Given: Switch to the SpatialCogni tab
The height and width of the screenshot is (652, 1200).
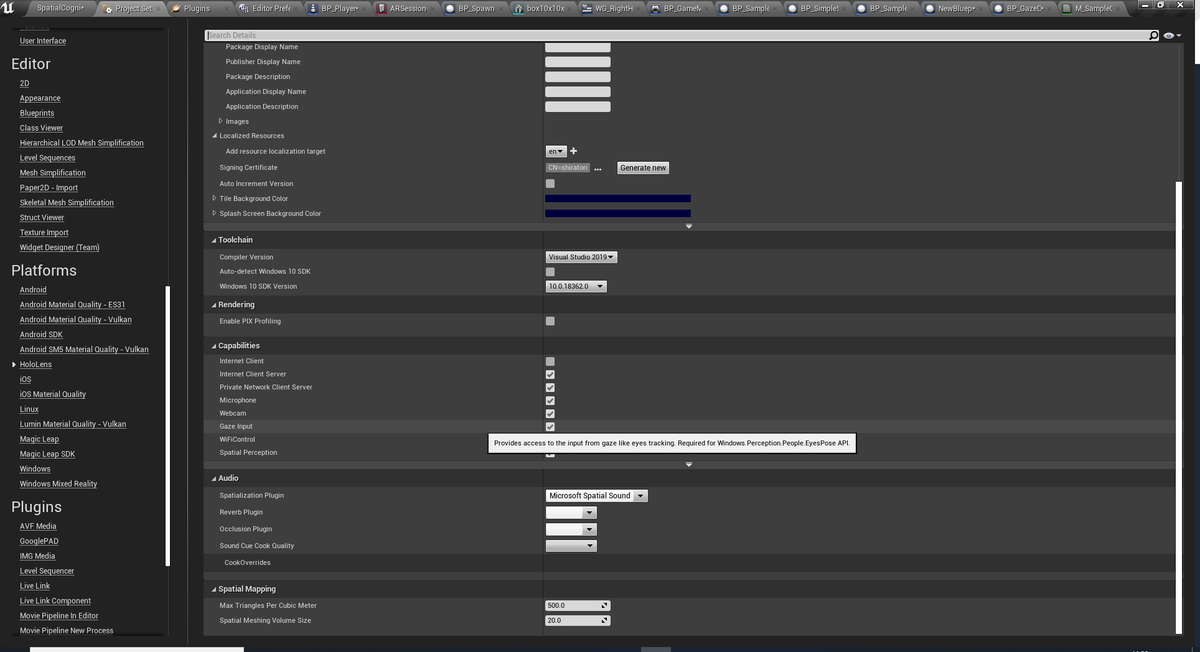Looking at the screenshot, I should click(60, 8).
